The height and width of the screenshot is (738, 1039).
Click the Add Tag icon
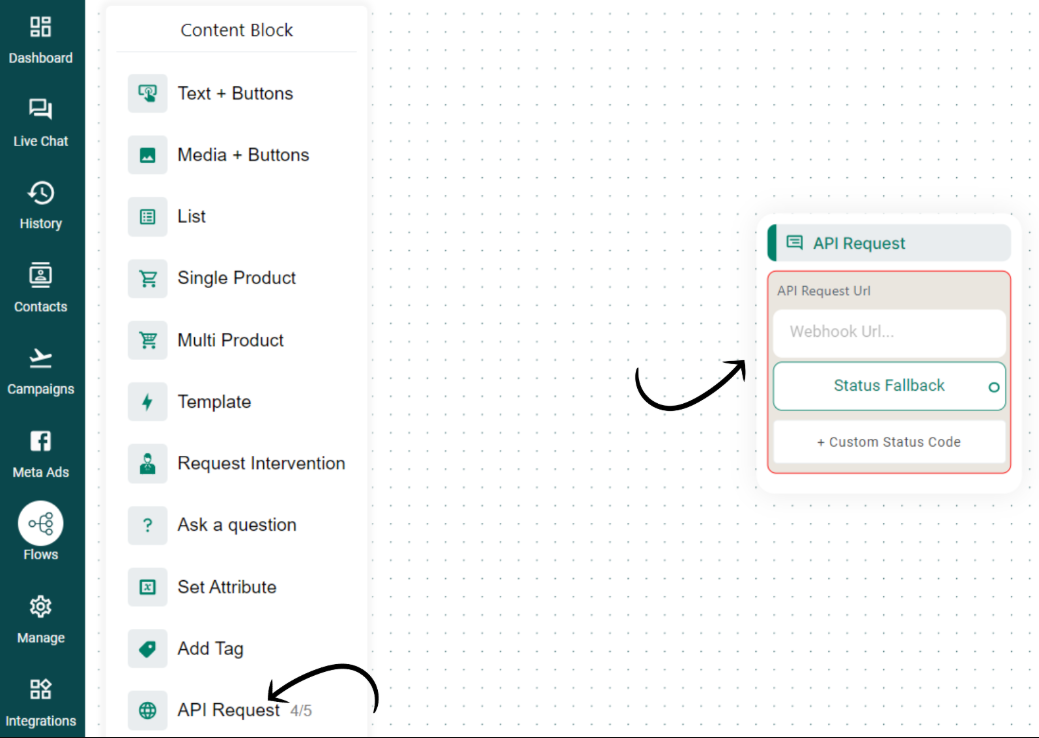click(x=148, y=649)
